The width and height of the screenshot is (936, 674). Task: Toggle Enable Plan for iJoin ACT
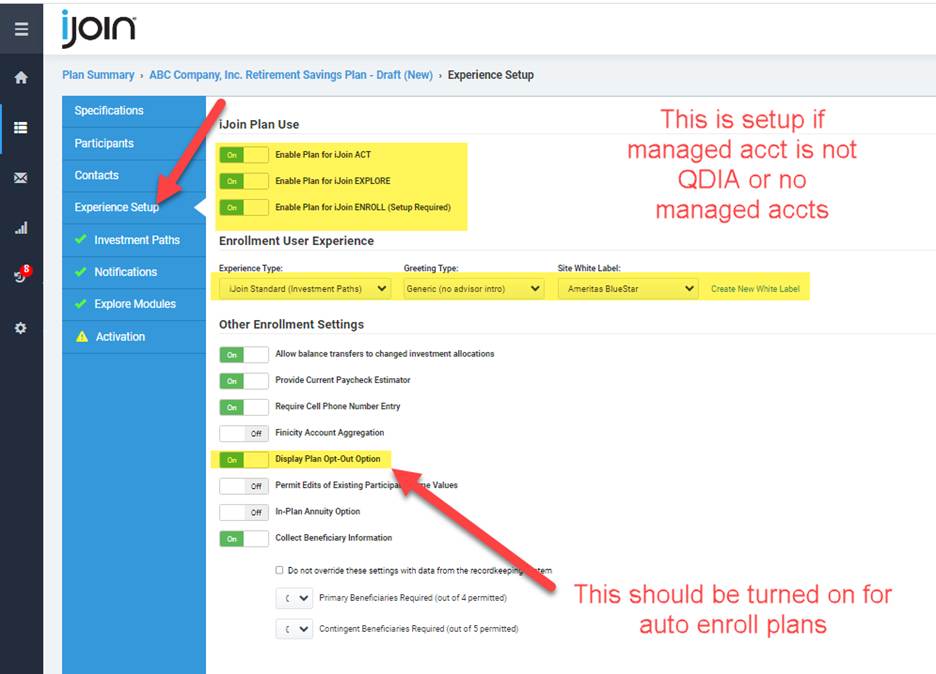tap(244, 155)
